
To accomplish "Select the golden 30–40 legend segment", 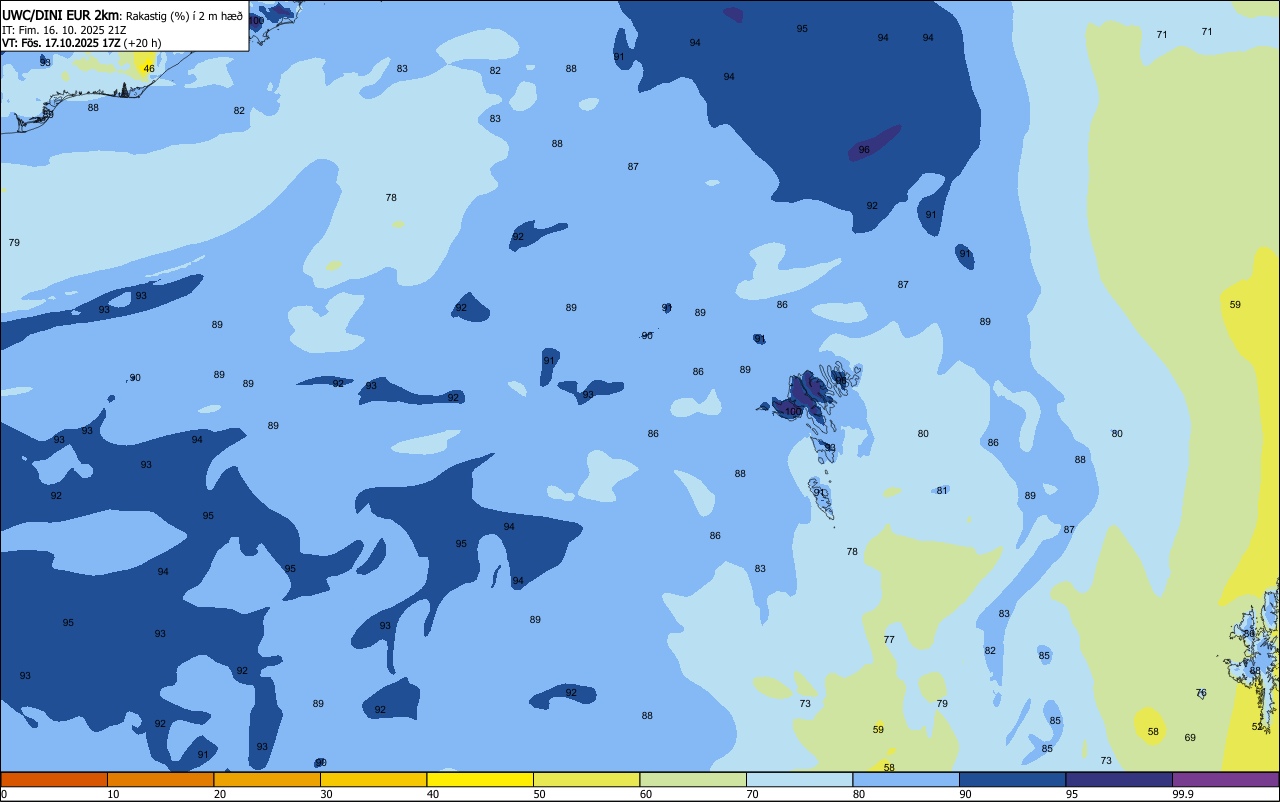I will point(373,779).
